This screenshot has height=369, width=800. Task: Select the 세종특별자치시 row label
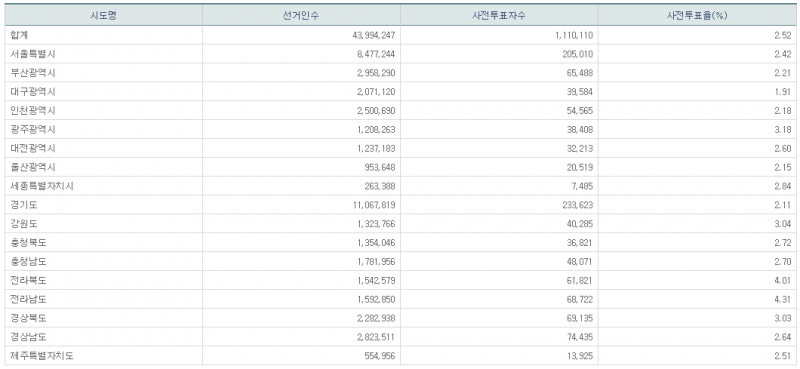coord(42,186)
